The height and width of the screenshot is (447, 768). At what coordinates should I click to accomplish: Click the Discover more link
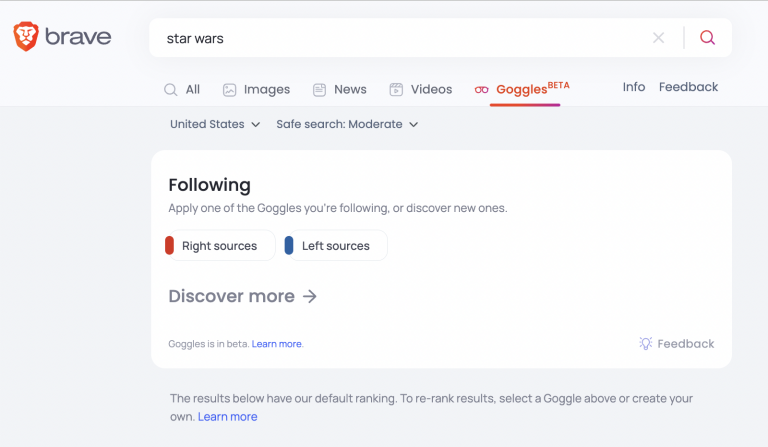pyautogui.click(x=243, y=296)
